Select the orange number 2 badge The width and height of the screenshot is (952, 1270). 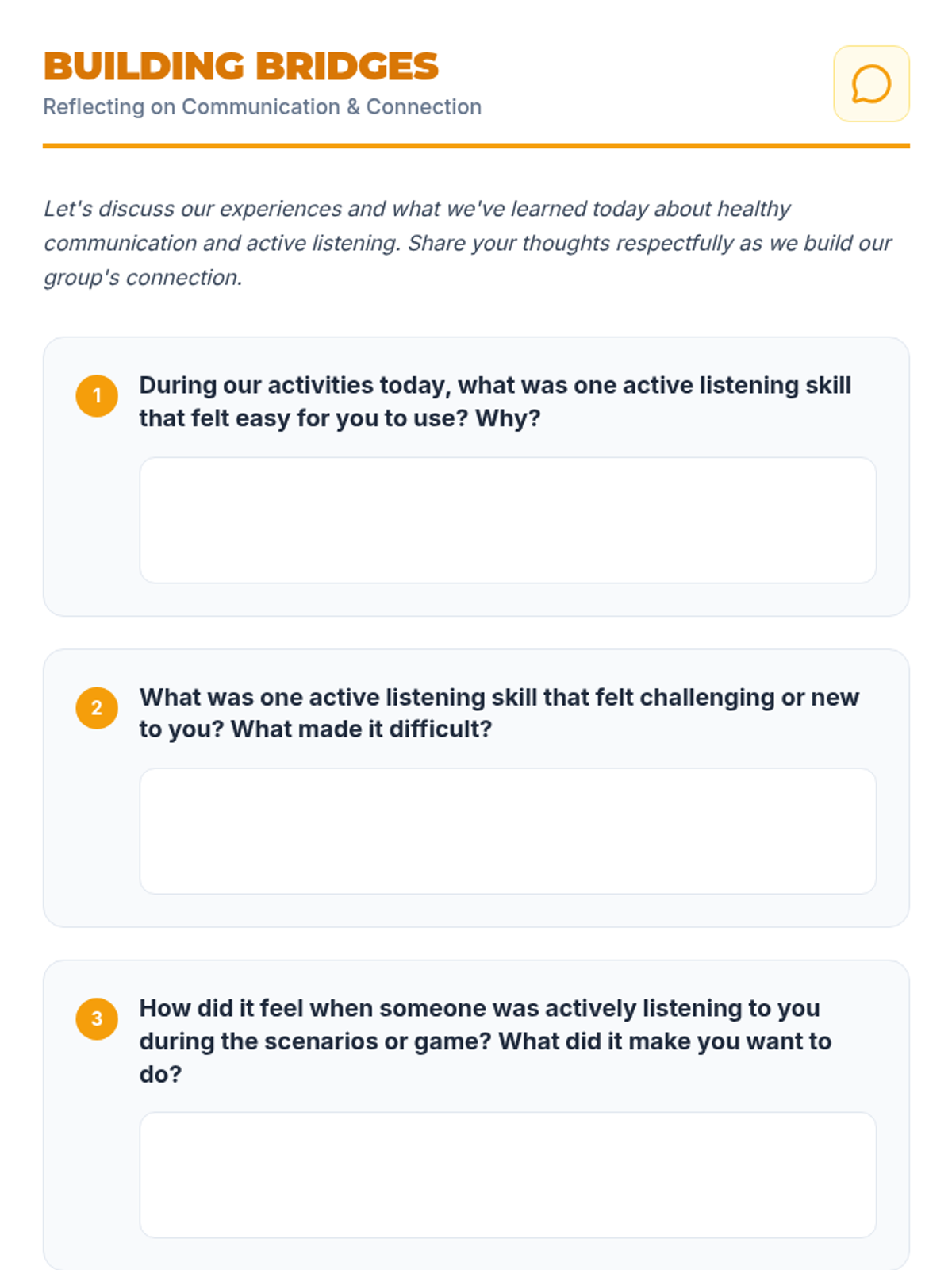coord(97,707)
